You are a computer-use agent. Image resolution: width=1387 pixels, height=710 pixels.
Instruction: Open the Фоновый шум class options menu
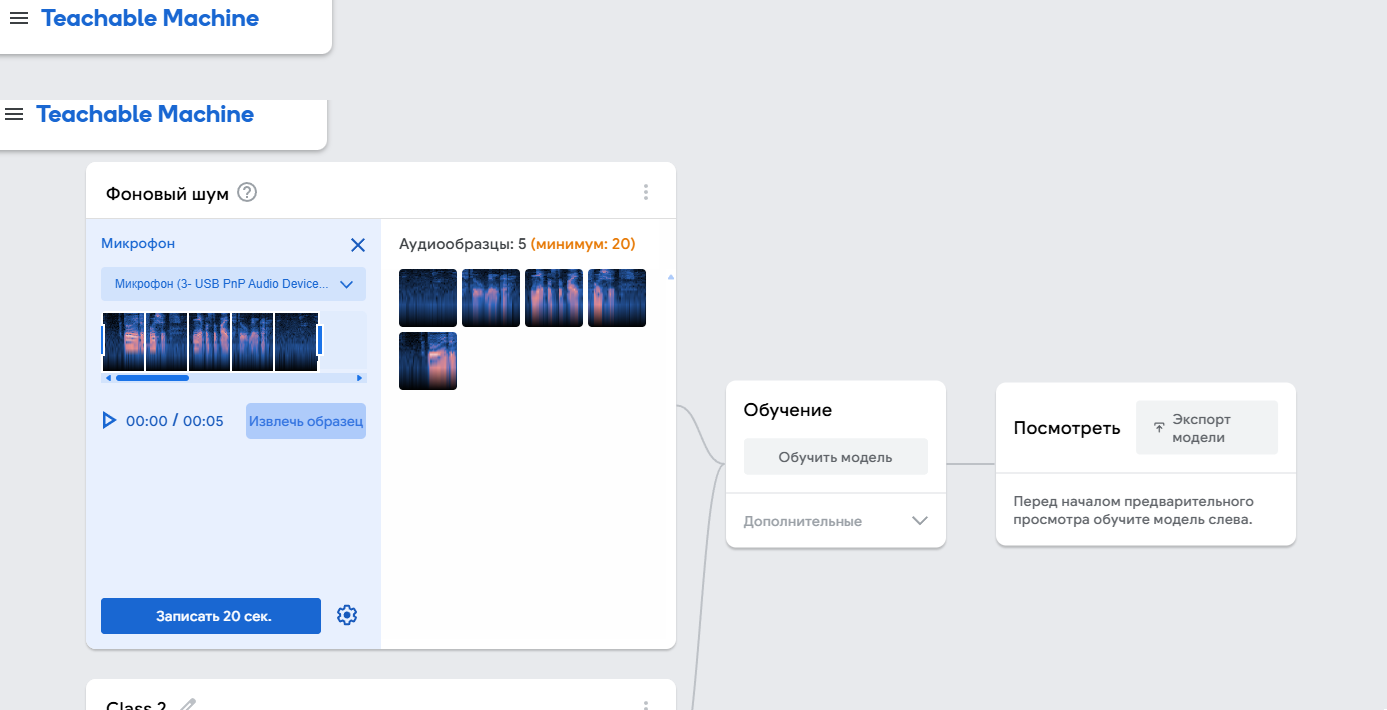pyautogui.click(x=646, y=192)
